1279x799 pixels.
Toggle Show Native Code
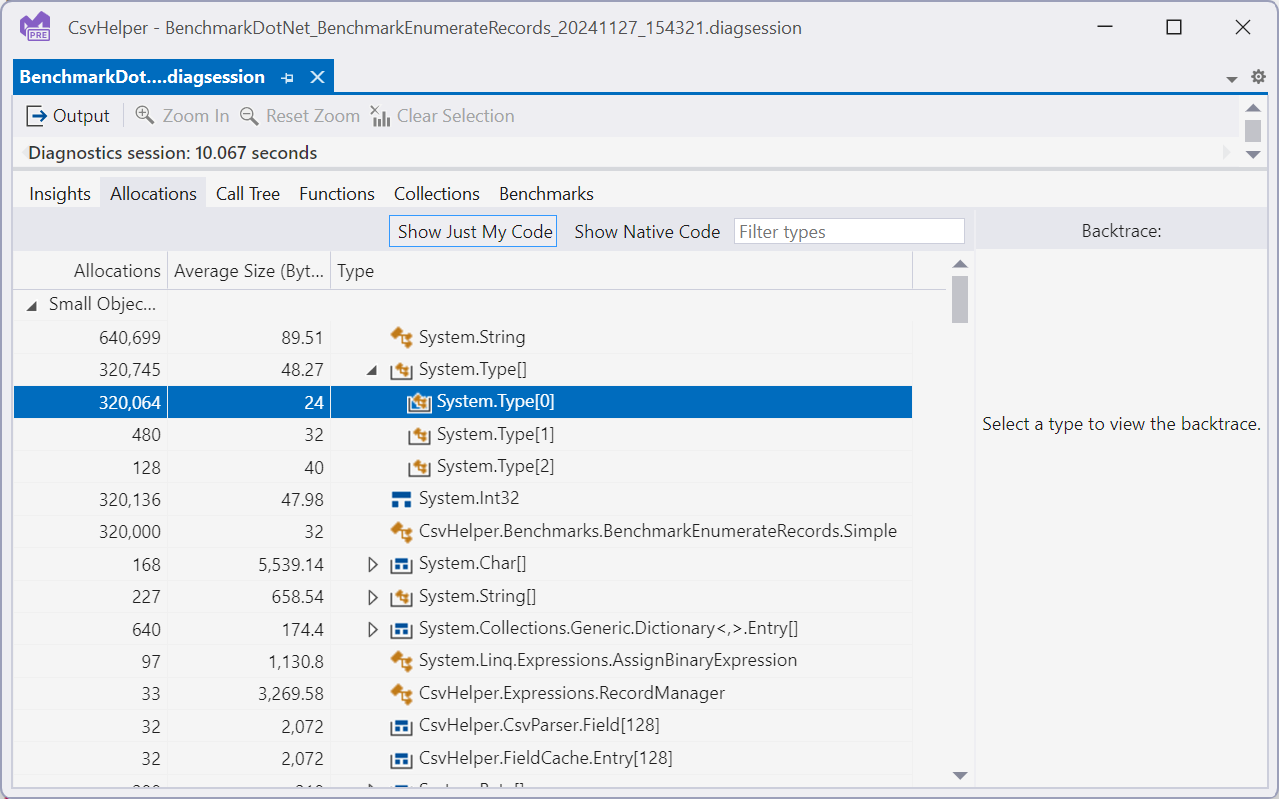point(647,232)
